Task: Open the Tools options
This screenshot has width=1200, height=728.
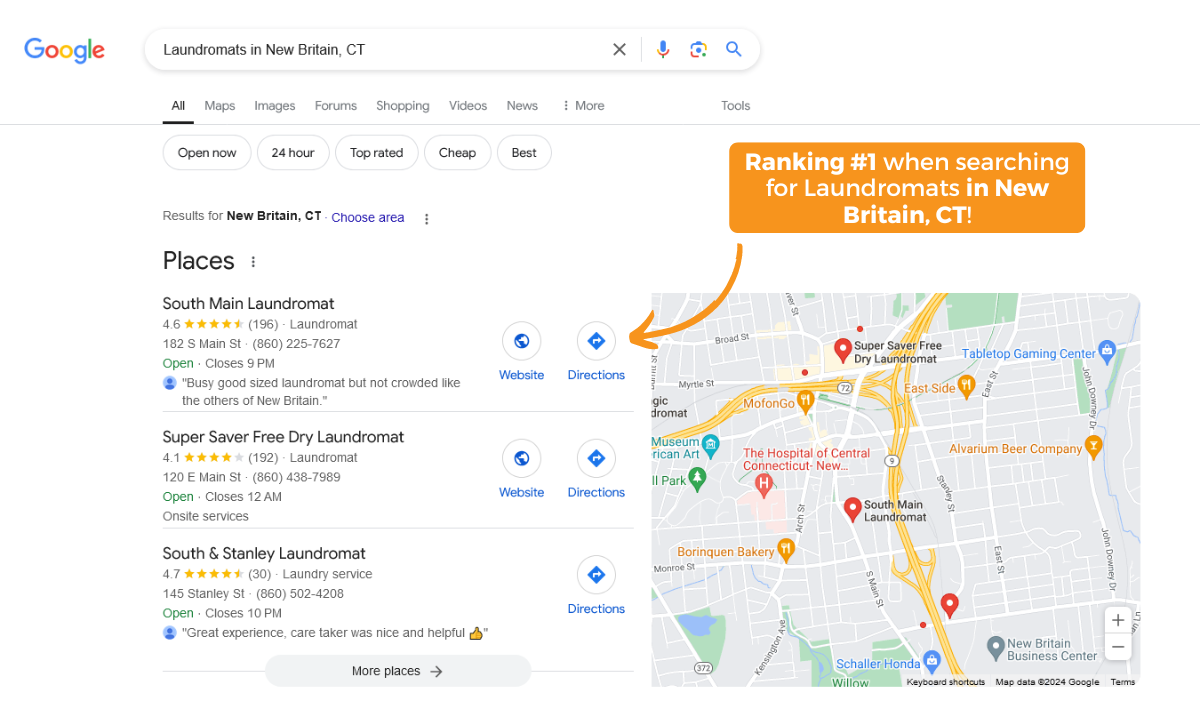Action: (735, 106)
